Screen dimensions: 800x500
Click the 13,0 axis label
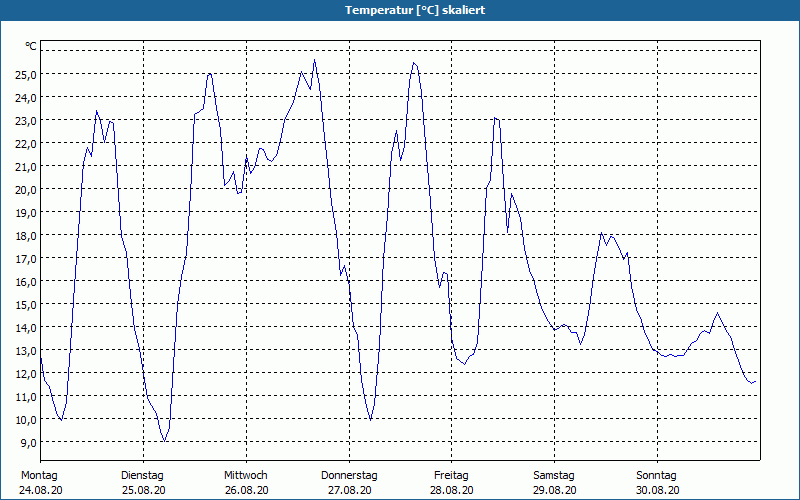(x=25, y=350)
